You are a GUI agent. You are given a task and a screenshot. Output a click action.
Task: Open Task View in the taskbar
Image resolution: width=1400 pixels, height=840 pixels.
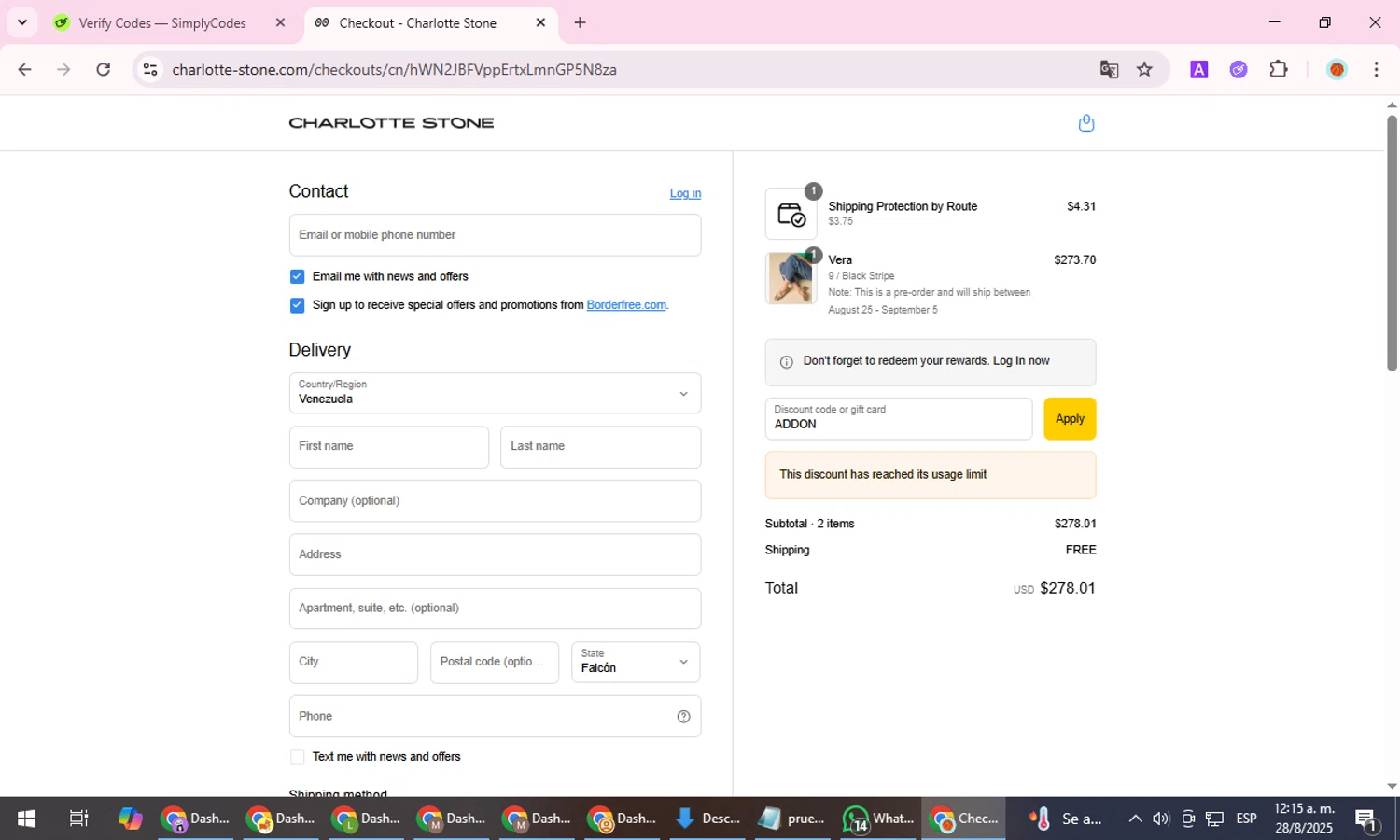point(79,819)
